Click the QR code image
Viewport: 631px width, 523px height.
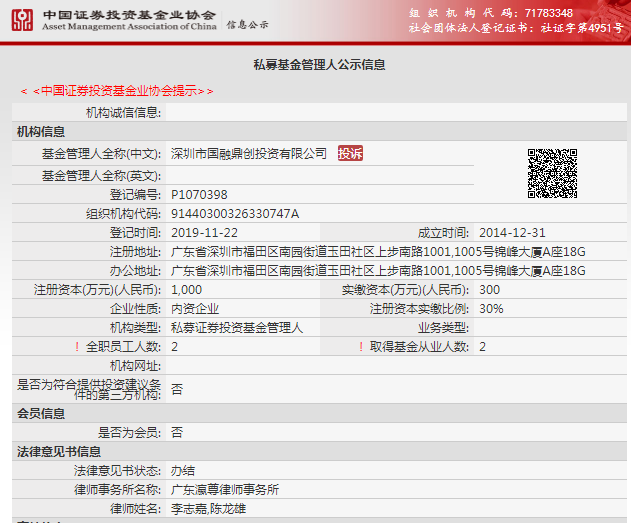pyautogui.click(x=552, y=173)
